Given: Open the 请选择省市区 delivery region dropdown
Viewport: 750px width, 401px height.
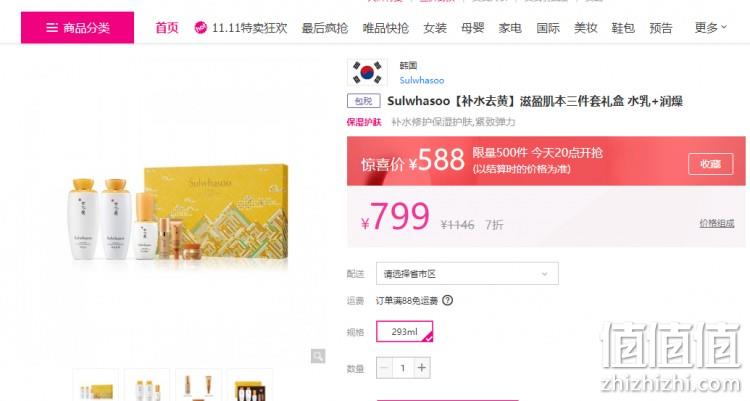Looking at the screenshot, I should click(467, 274).
